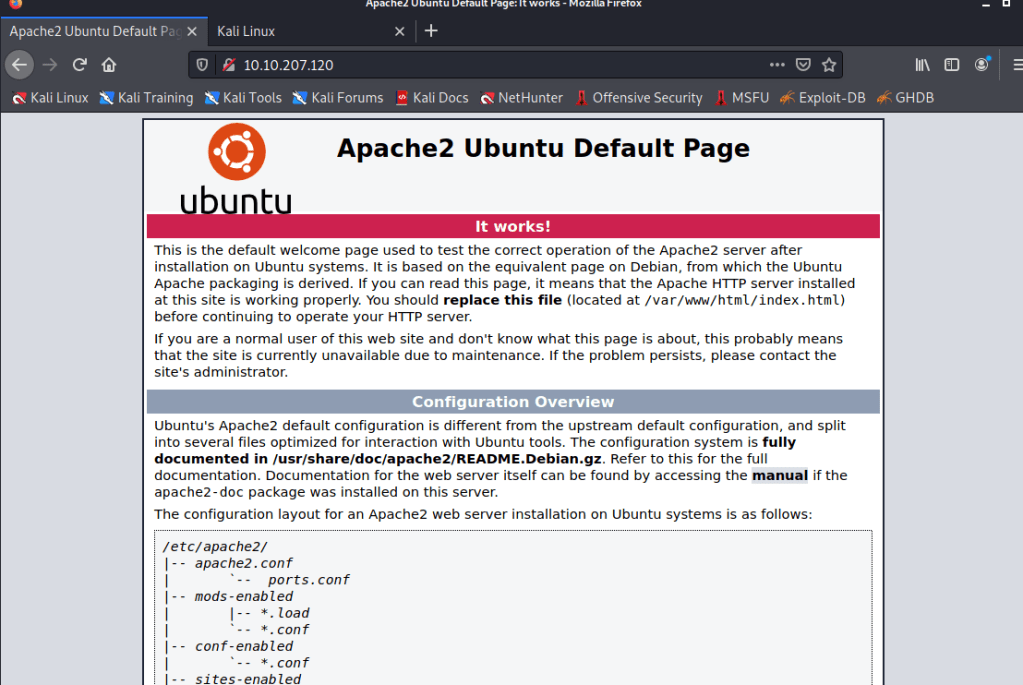Open page actions three-dot menu

coord(777,65)
